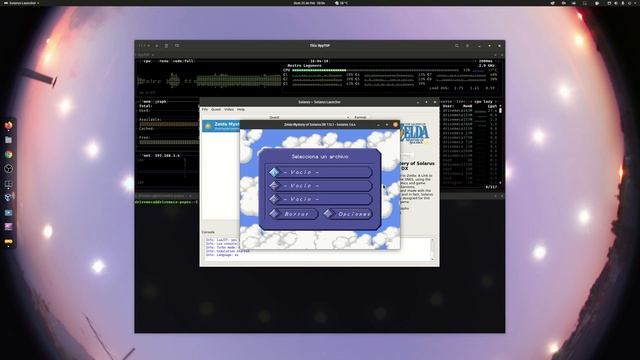This screenshot has width=640, height=360.
Task: Open Opciones in the game menu
Action: (x=347, y=214)
